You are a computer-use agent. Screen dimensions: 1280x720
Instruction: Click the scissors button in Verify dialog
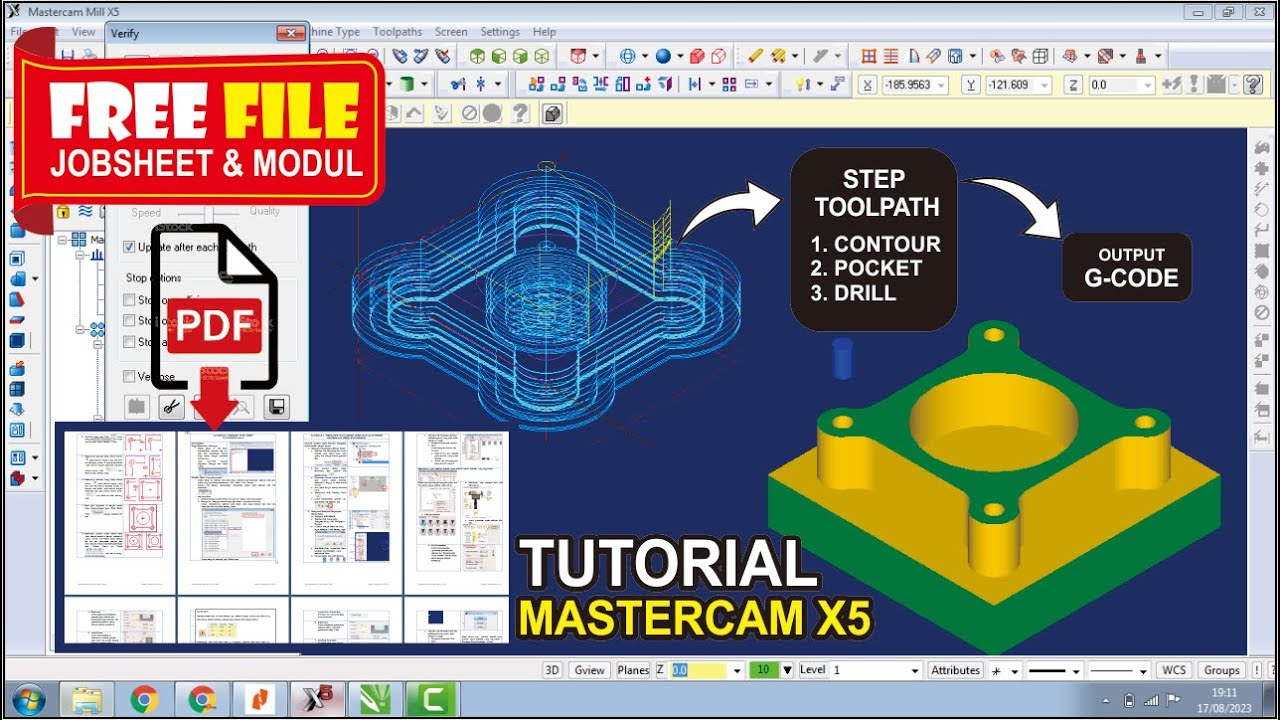(x=171, y=406)
